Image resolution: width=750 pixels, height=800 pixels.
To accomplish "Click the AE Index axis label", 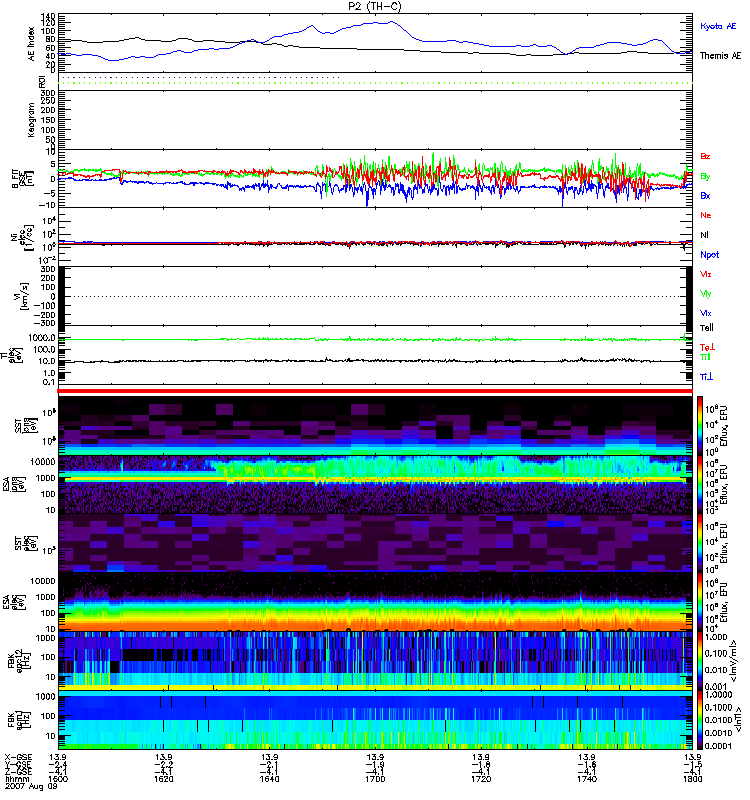I will pos(32,44).
